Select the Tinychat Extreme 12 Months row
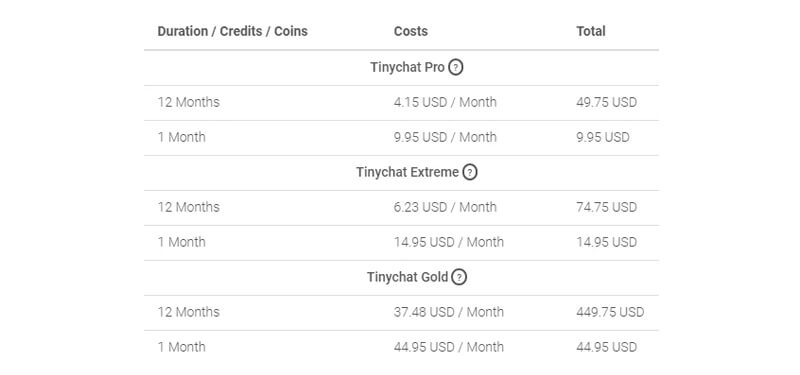This screenshot has width=800, height=375. (x=402, y=208)
